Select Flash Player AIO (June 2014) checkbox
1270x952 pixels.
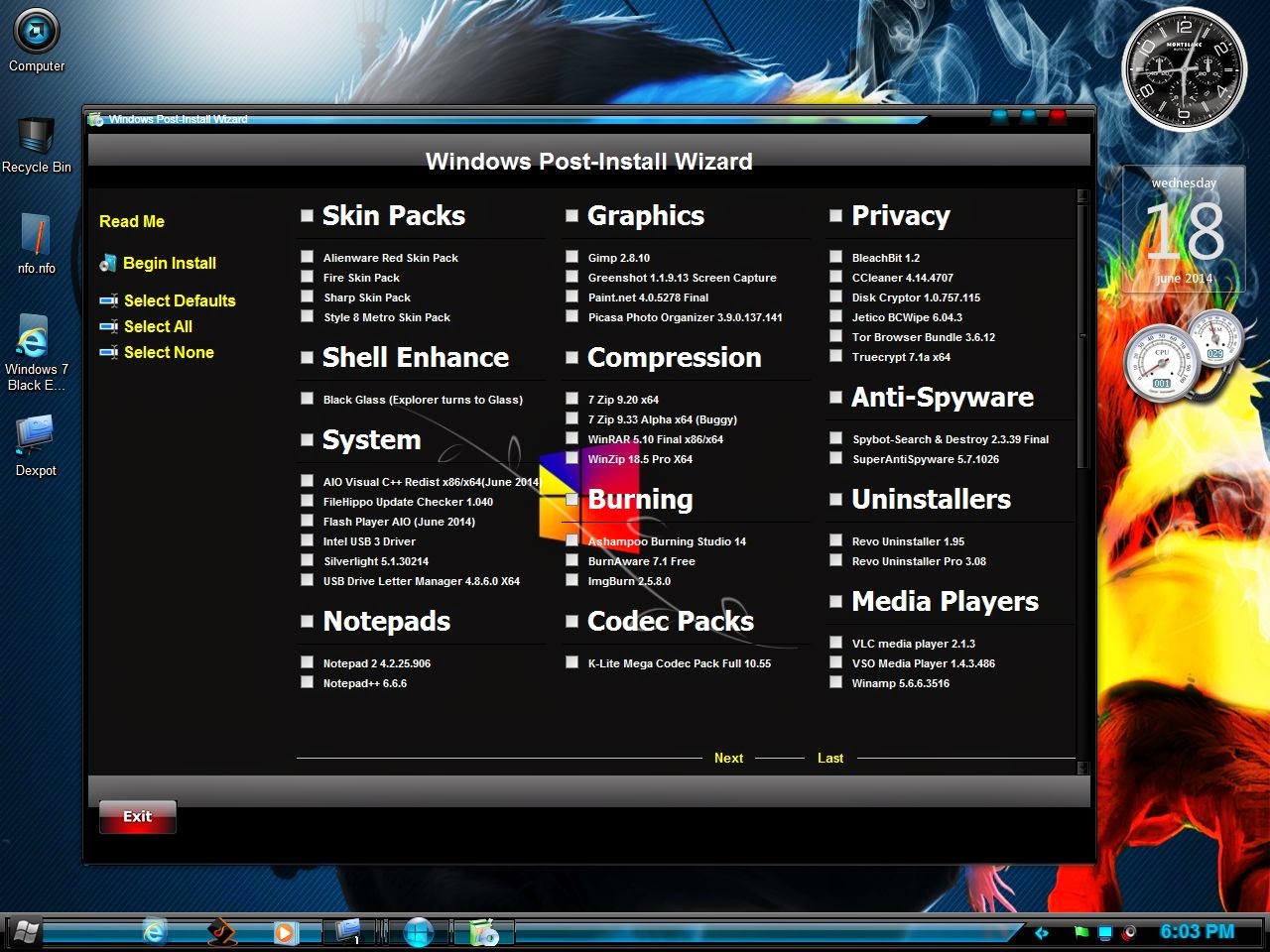(x=308, y=521)
